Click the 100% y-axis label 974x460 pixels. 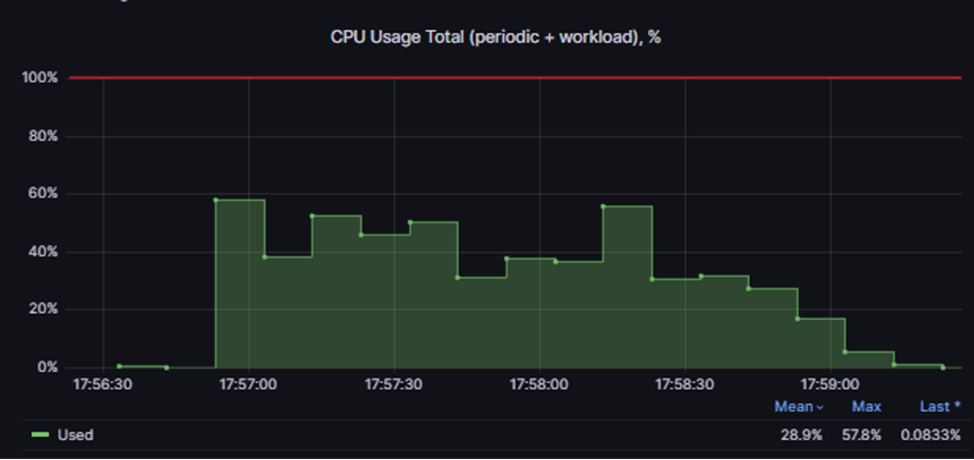[40, 78]
